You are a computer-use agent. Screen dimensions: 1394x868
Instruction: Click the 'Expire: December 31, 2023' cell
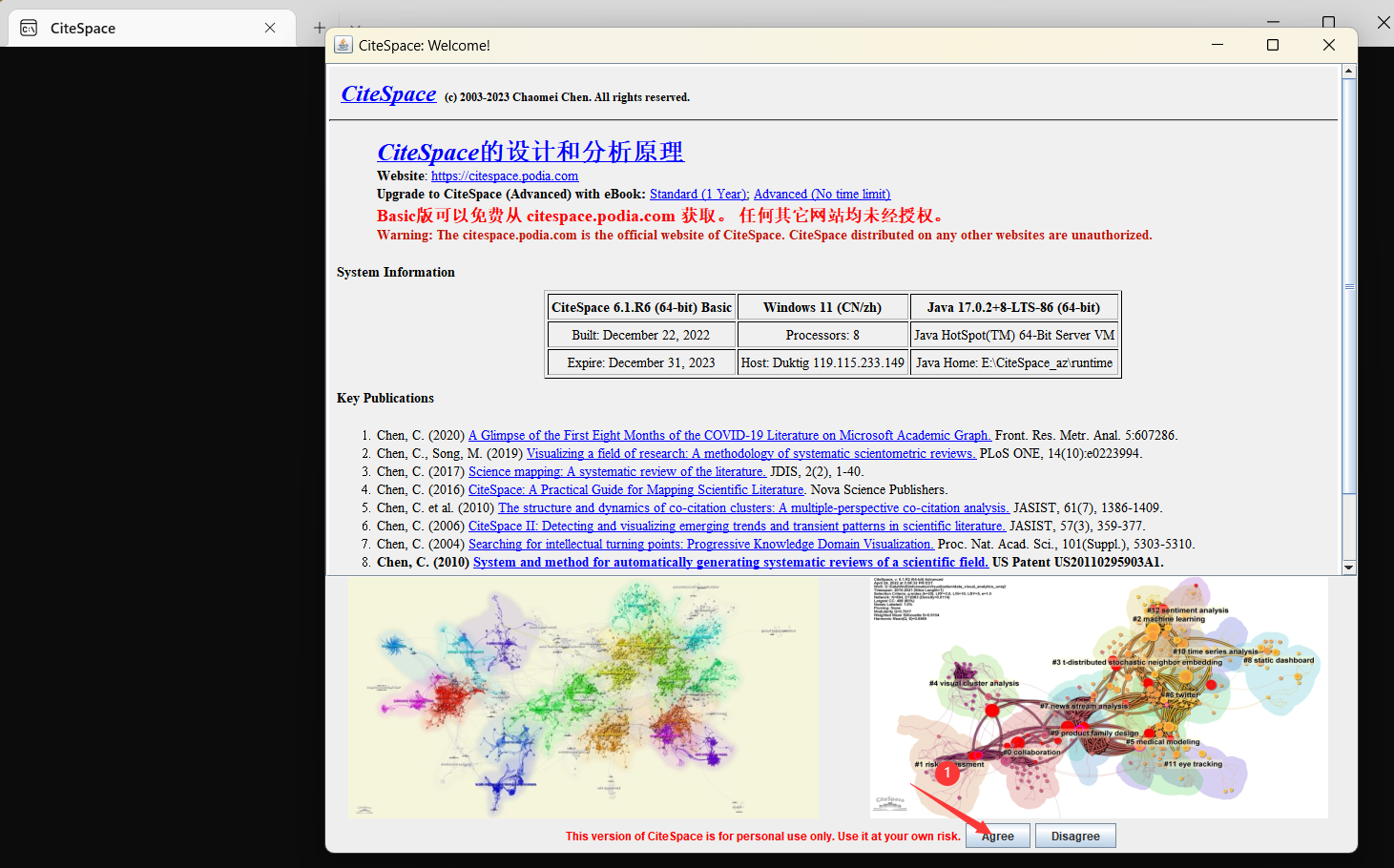click(x=641, y=362)
